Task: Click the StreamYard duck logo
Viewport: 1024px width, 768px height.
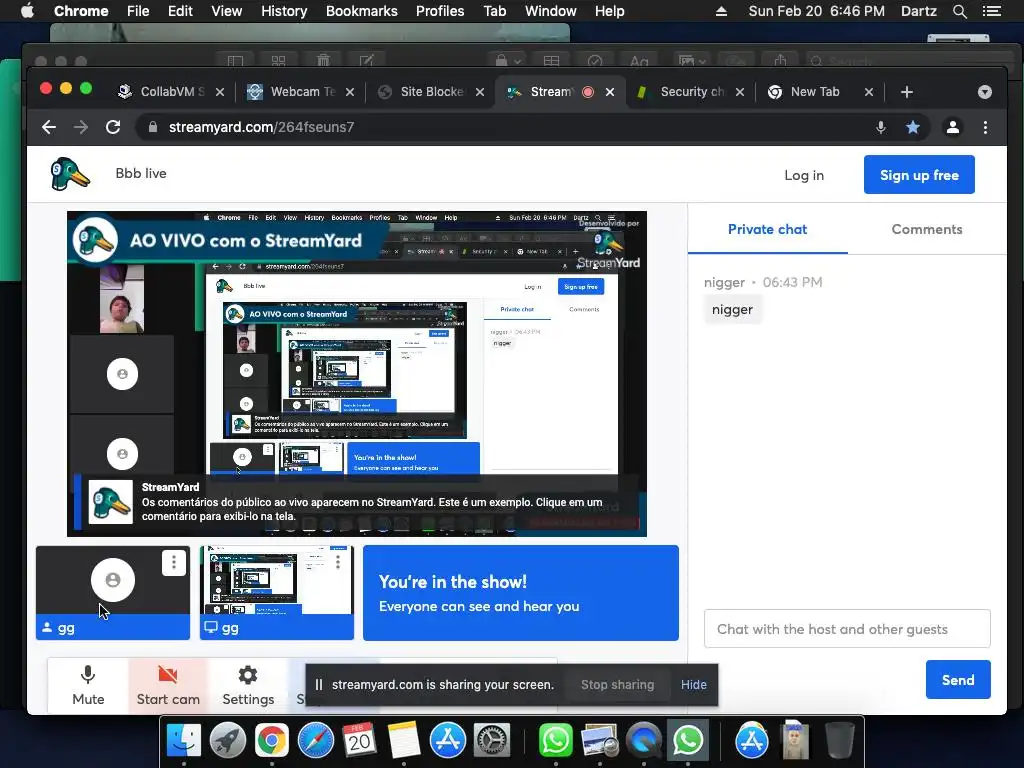Action: [x=70, y=174]
